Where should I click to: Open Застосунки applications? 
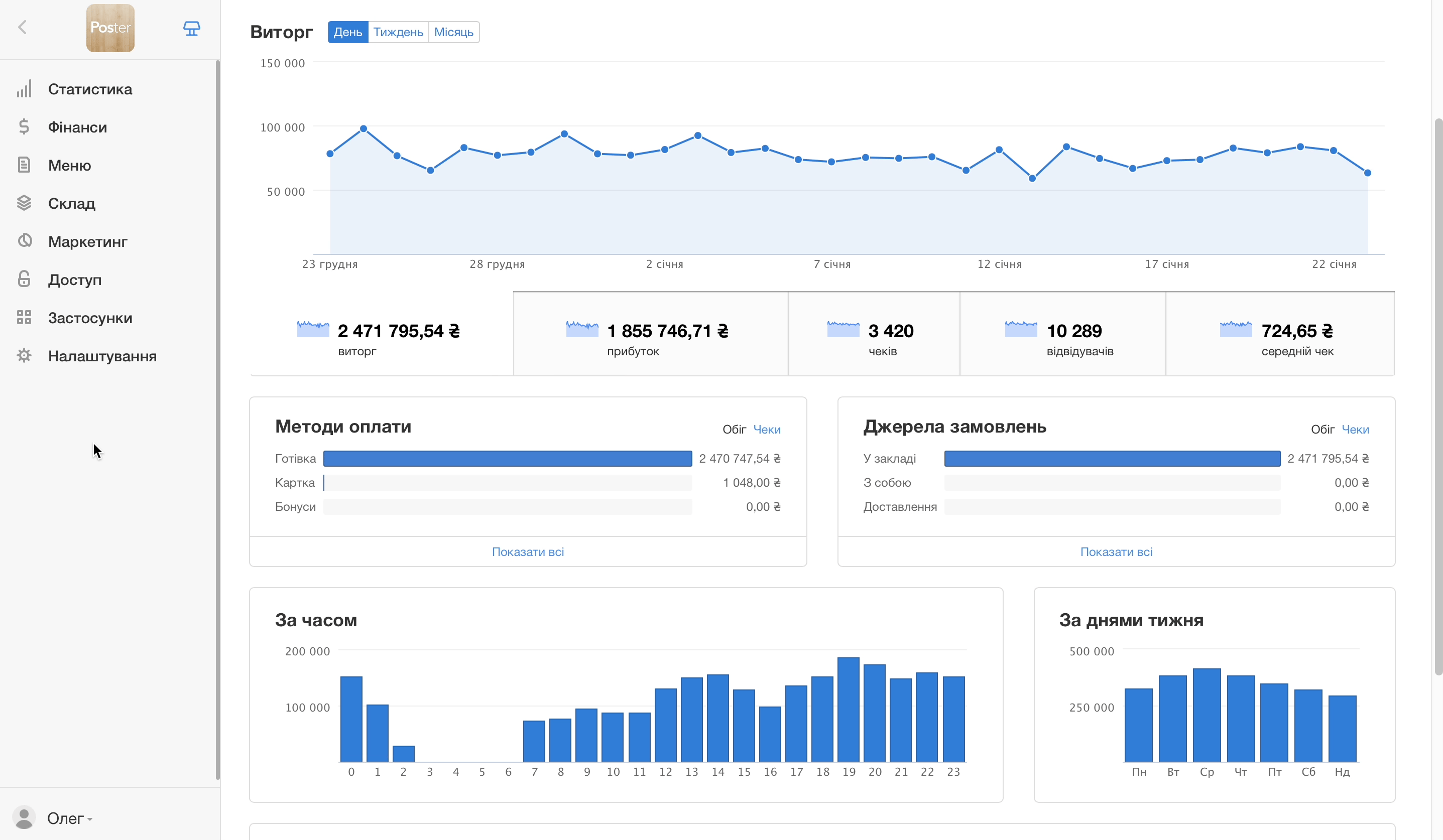[90, 318]
